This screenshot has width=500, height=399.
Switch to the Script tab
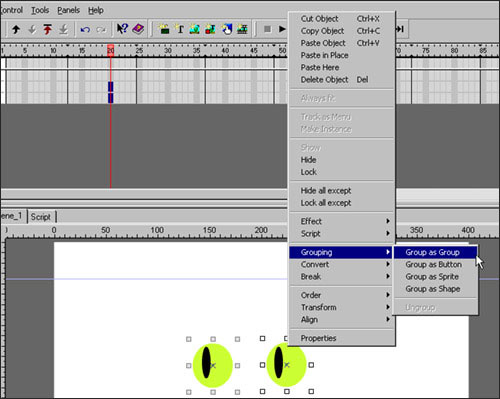41,217
